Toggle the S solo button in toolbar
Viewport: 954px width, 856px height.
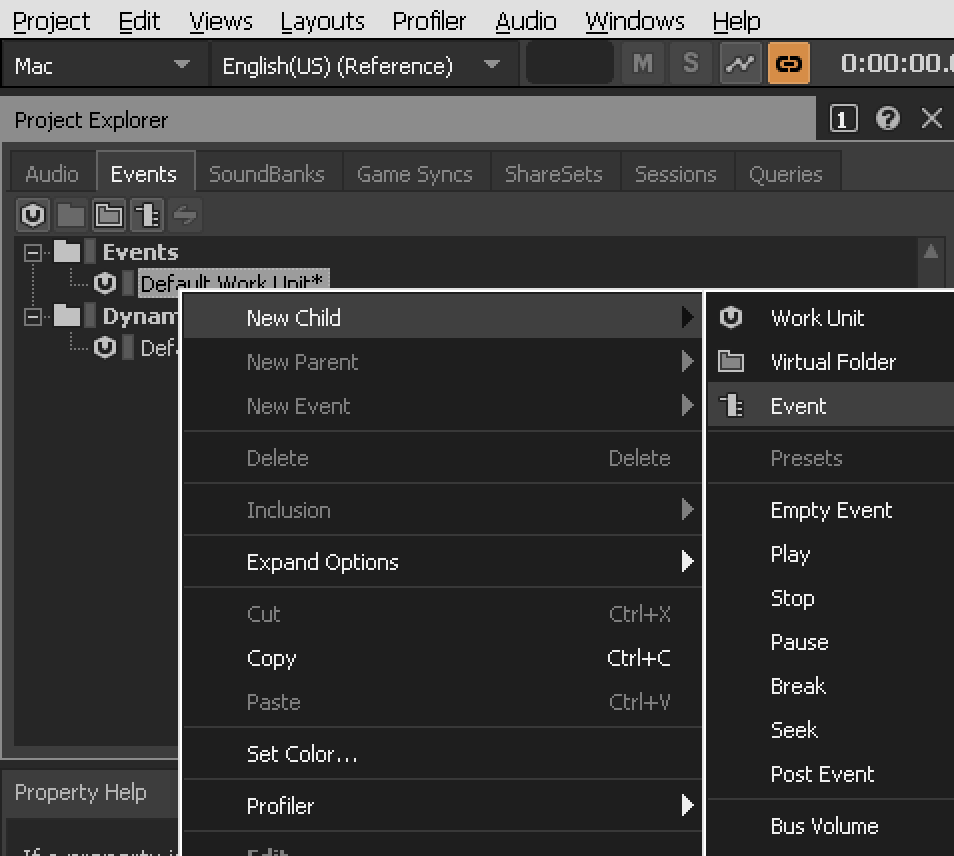(691, 63)
